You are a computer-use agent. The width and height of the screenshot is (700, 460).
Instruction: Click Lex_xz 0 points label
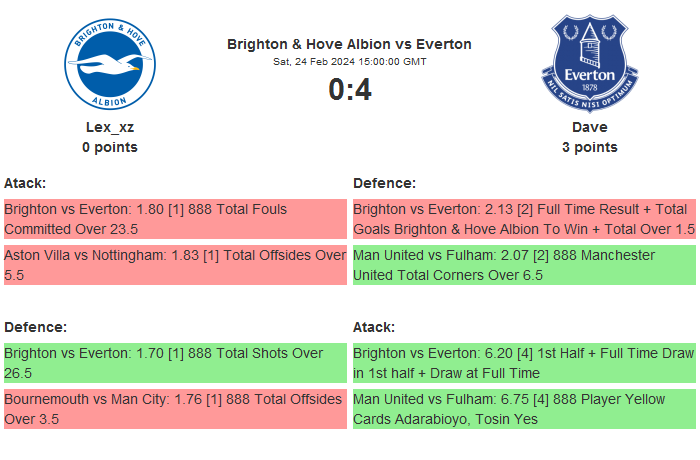tap(109, 147)
